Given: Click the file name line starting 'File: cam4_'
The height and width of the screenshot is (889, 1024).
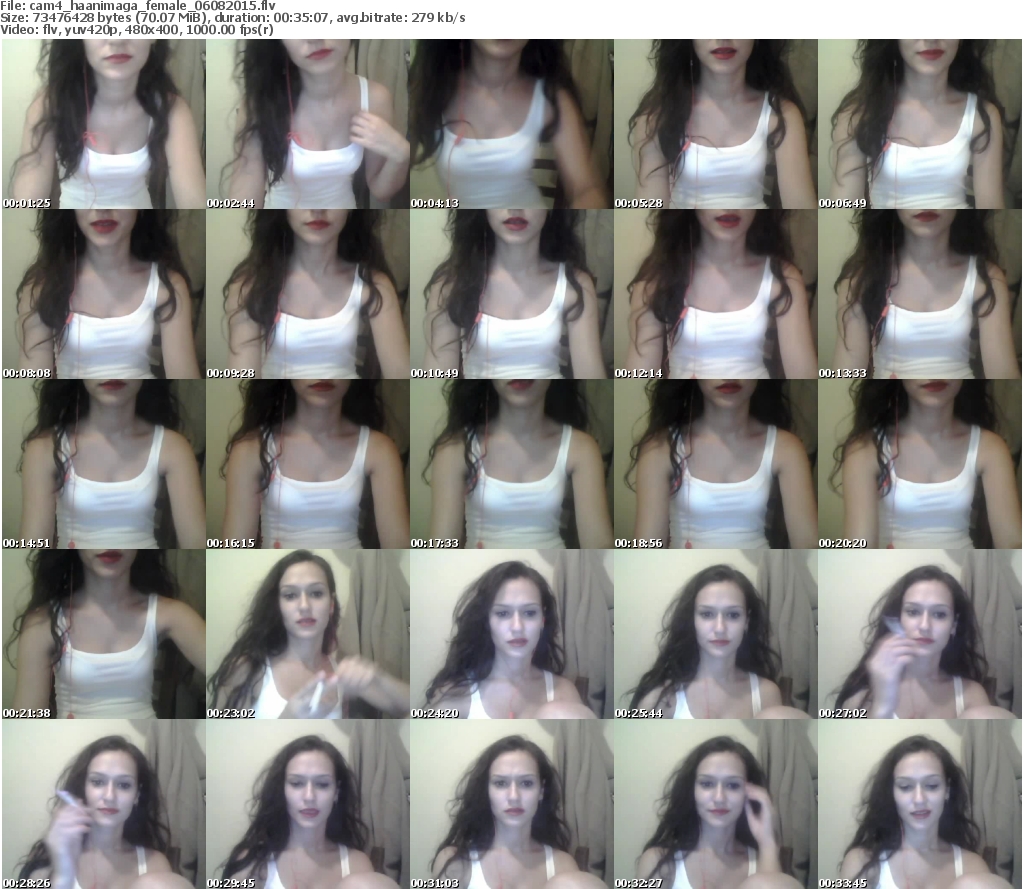Looking at the screenshot, I should [138, 6].
